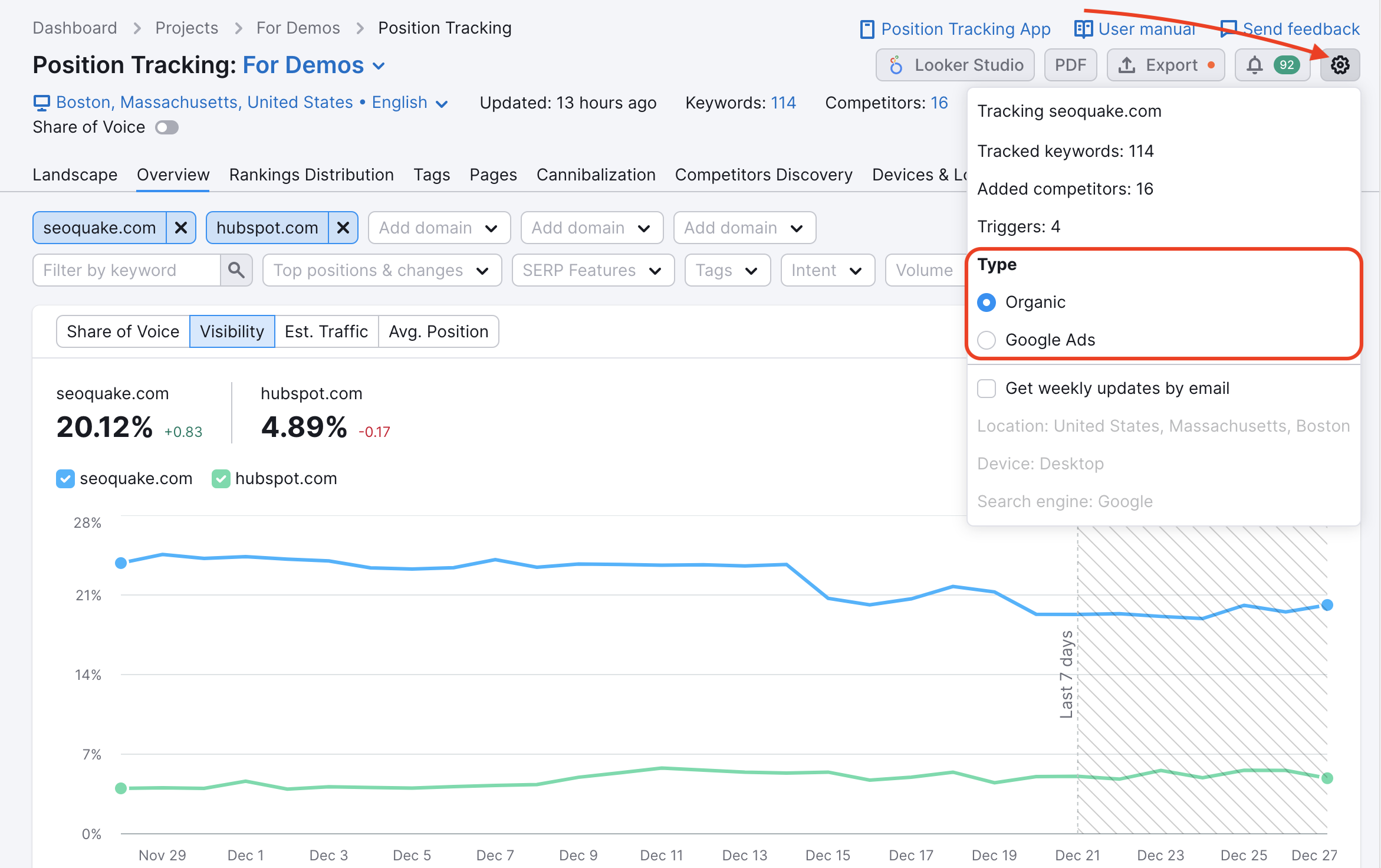This screenshot has width=1381, height=868.
Task: Open the User manual link
Action: coord(1146,29)
